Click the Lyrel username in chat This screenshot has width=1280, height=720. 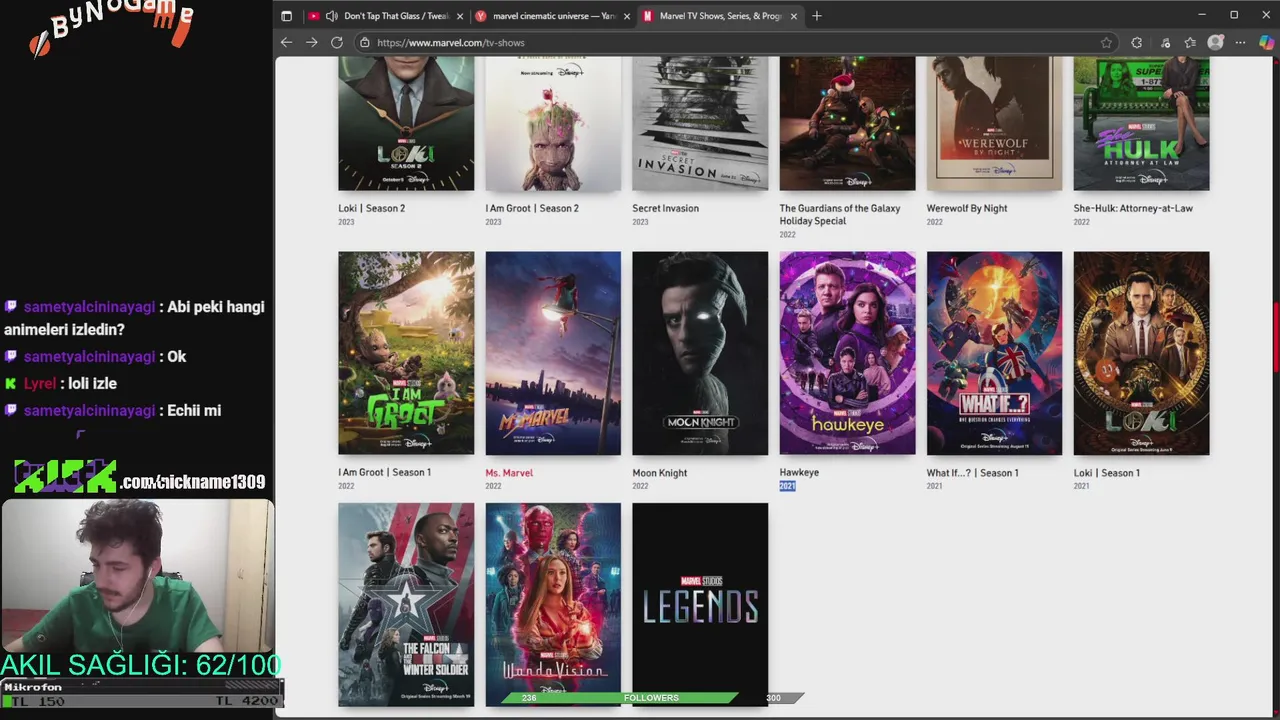pos(40,383)
